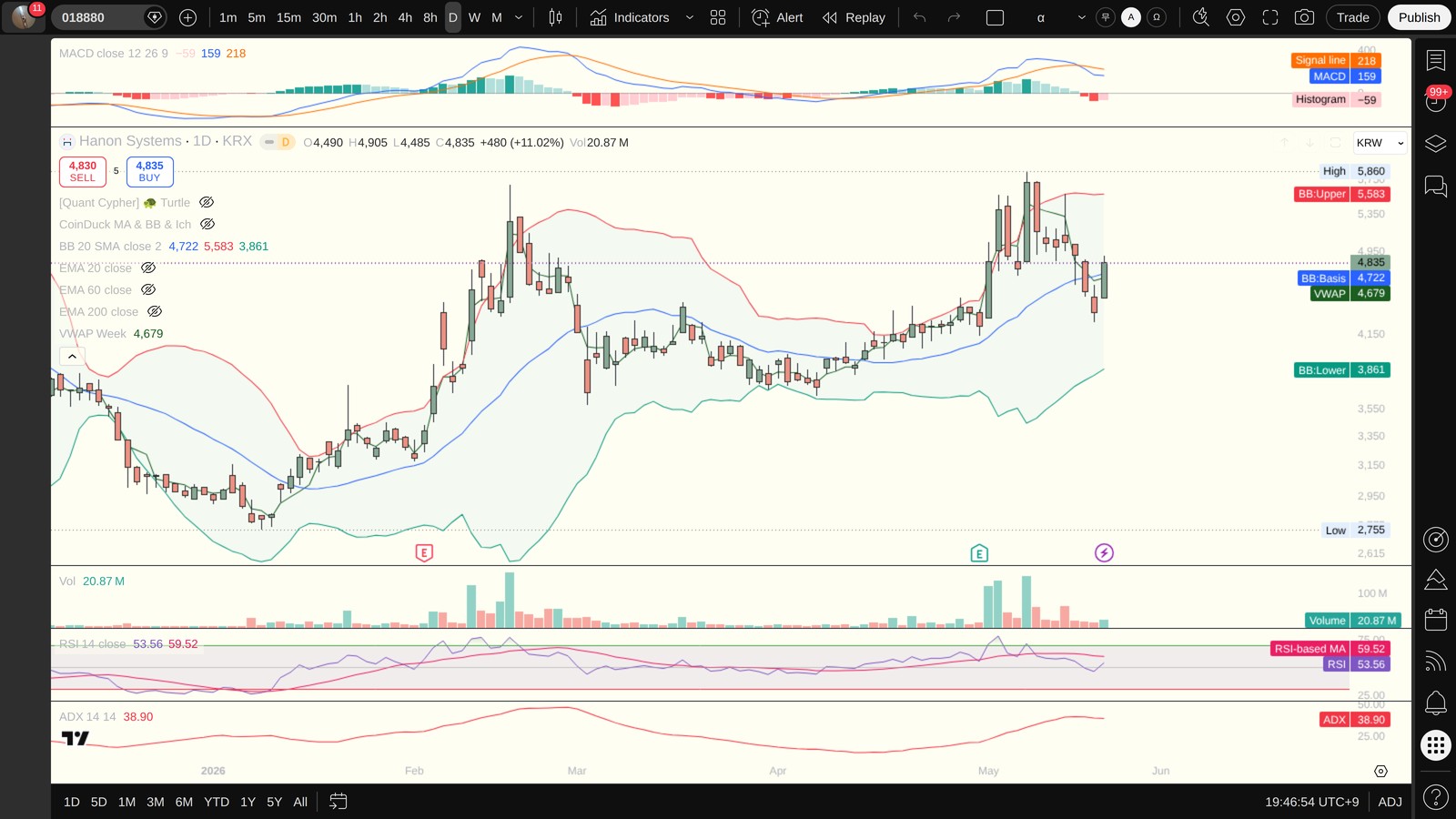This screenshot has height=819, width=1456.
Task: Open the go to date calendar icon
Action: coord(338,802)
